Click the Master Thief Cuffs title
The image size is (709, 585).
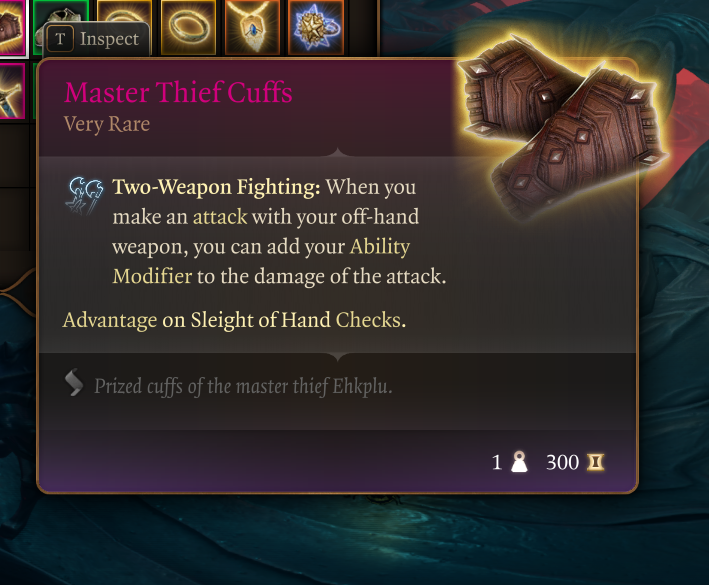(178, 93)
